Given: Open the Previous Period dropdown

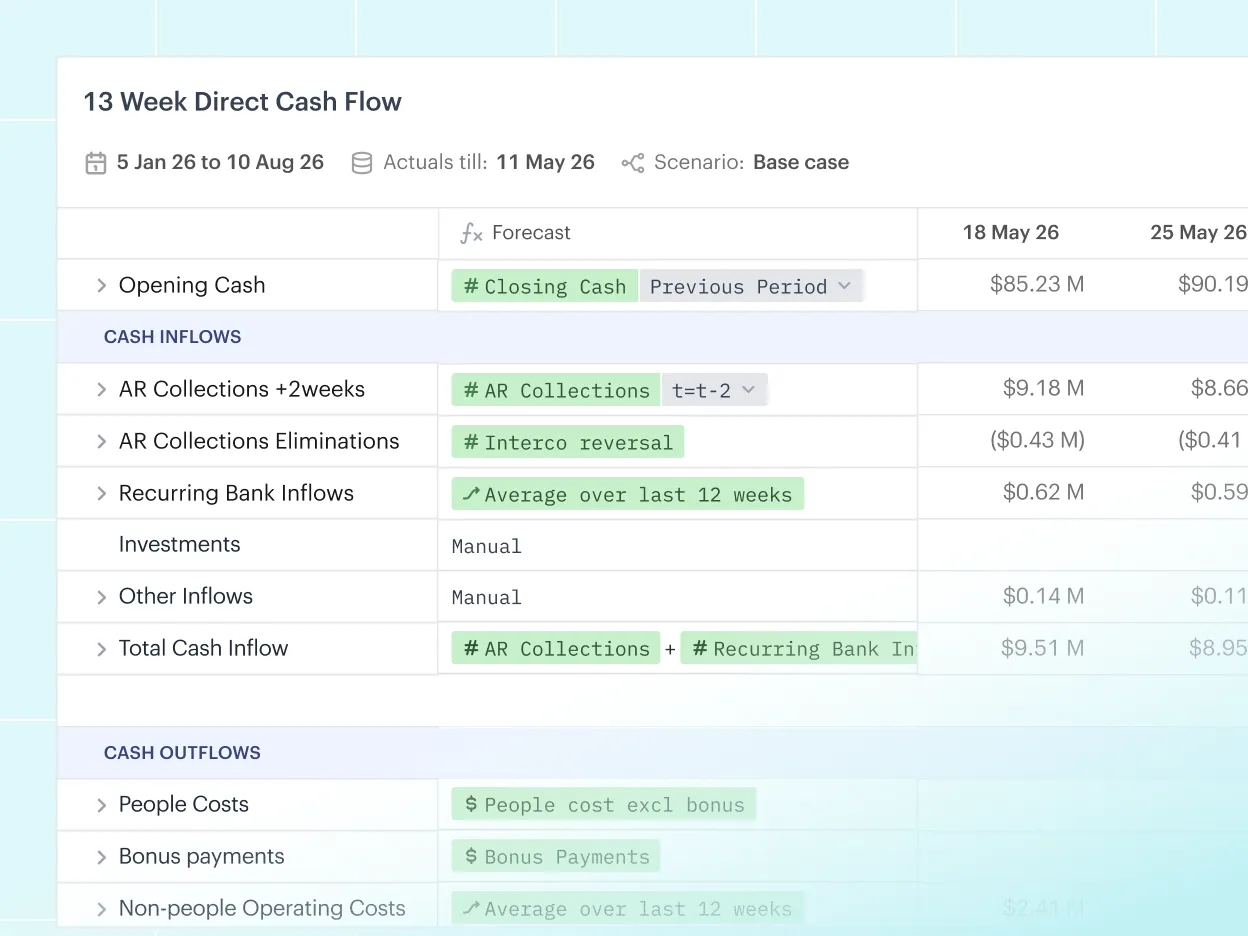Looking at the screenshot, I should (x=751, y=286).
